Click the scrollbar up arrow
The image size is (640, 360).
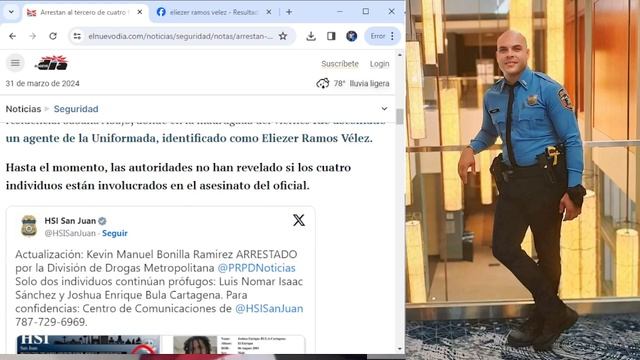400,55
